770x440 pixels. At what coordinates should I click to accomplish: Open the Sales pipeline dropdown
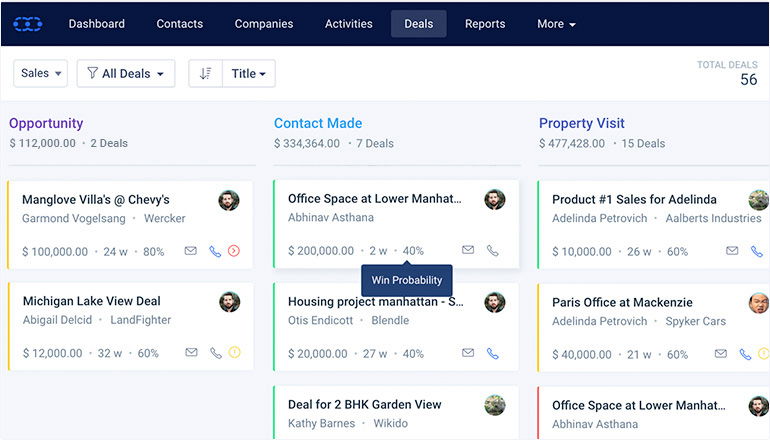coord(41,74)
